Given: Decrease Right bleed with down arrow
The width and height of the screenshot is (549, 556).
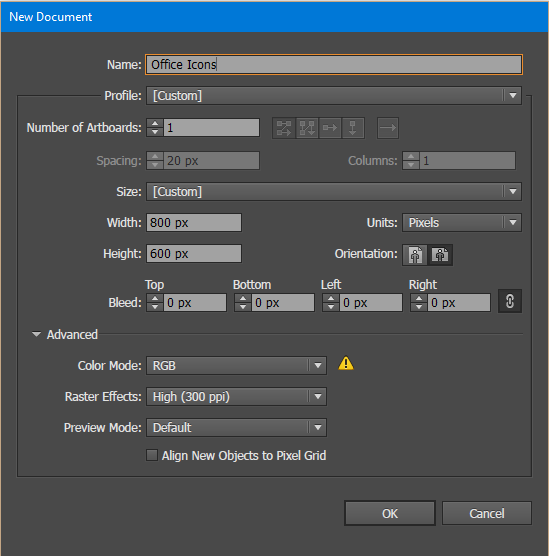Looking at the screenshot, I should [419, 307].
